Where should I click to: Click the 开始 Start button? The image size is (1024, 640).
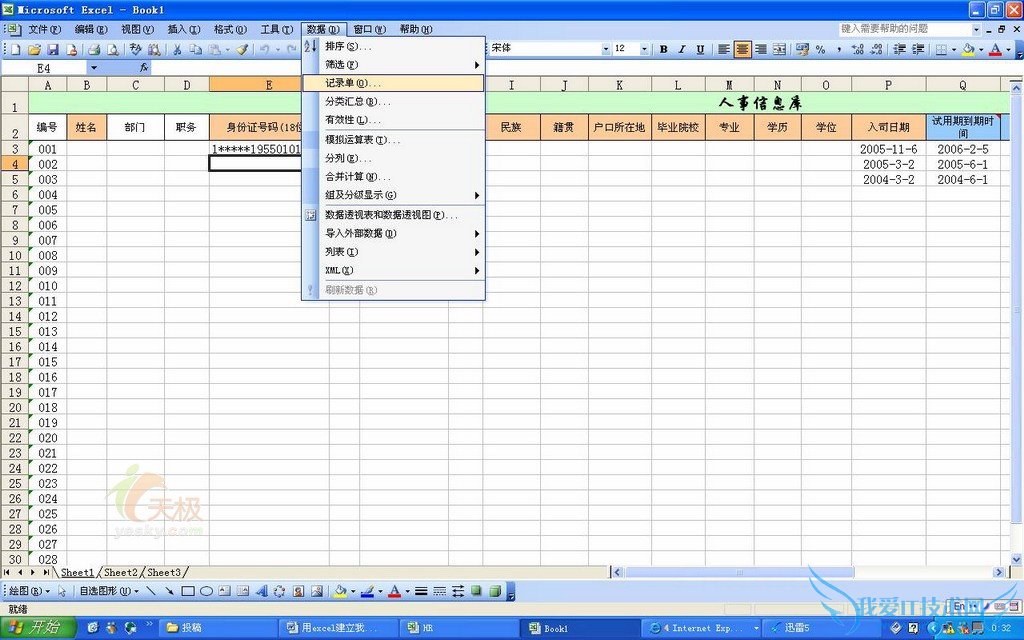coord(36,628)
